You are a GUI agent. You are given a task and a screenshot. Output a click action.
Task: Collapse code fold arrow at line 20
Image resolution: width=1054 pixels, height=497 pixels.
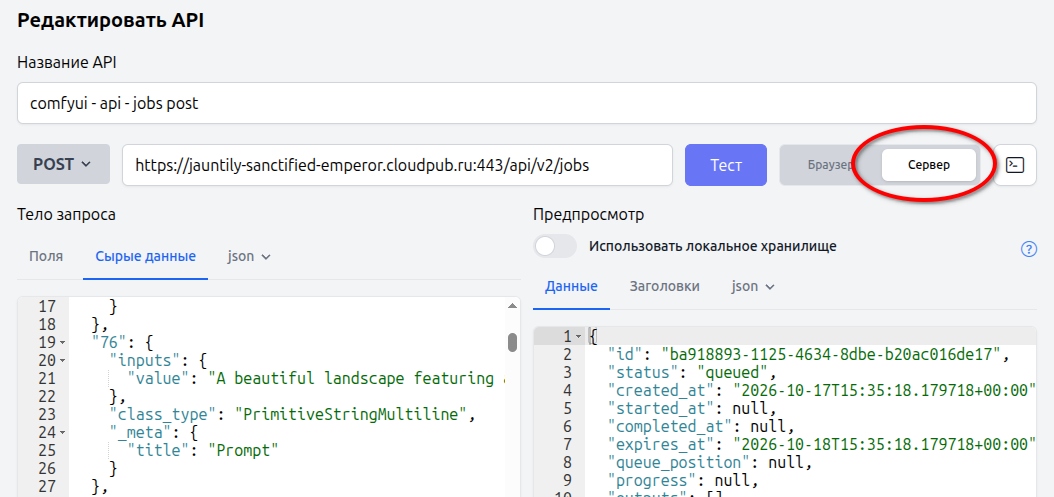click(x=63, y=361)
